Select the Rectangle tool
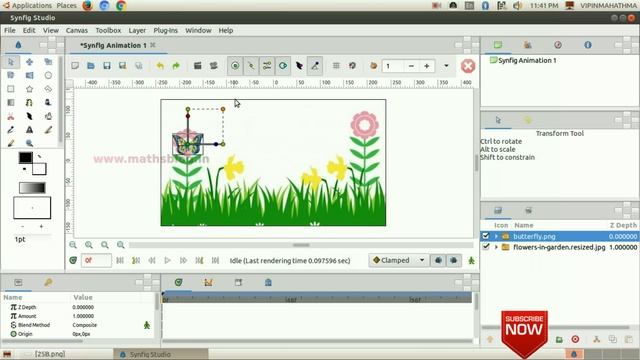Viewport: 640px width, 360px height. coord(11,89)
